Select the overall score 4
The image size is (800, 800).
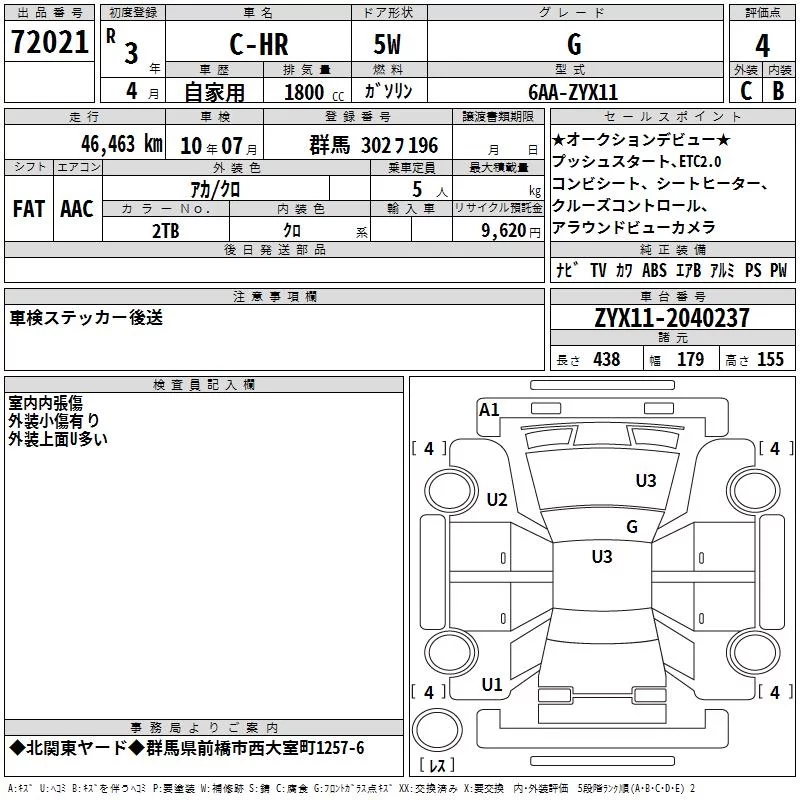[x=762, y=46]
